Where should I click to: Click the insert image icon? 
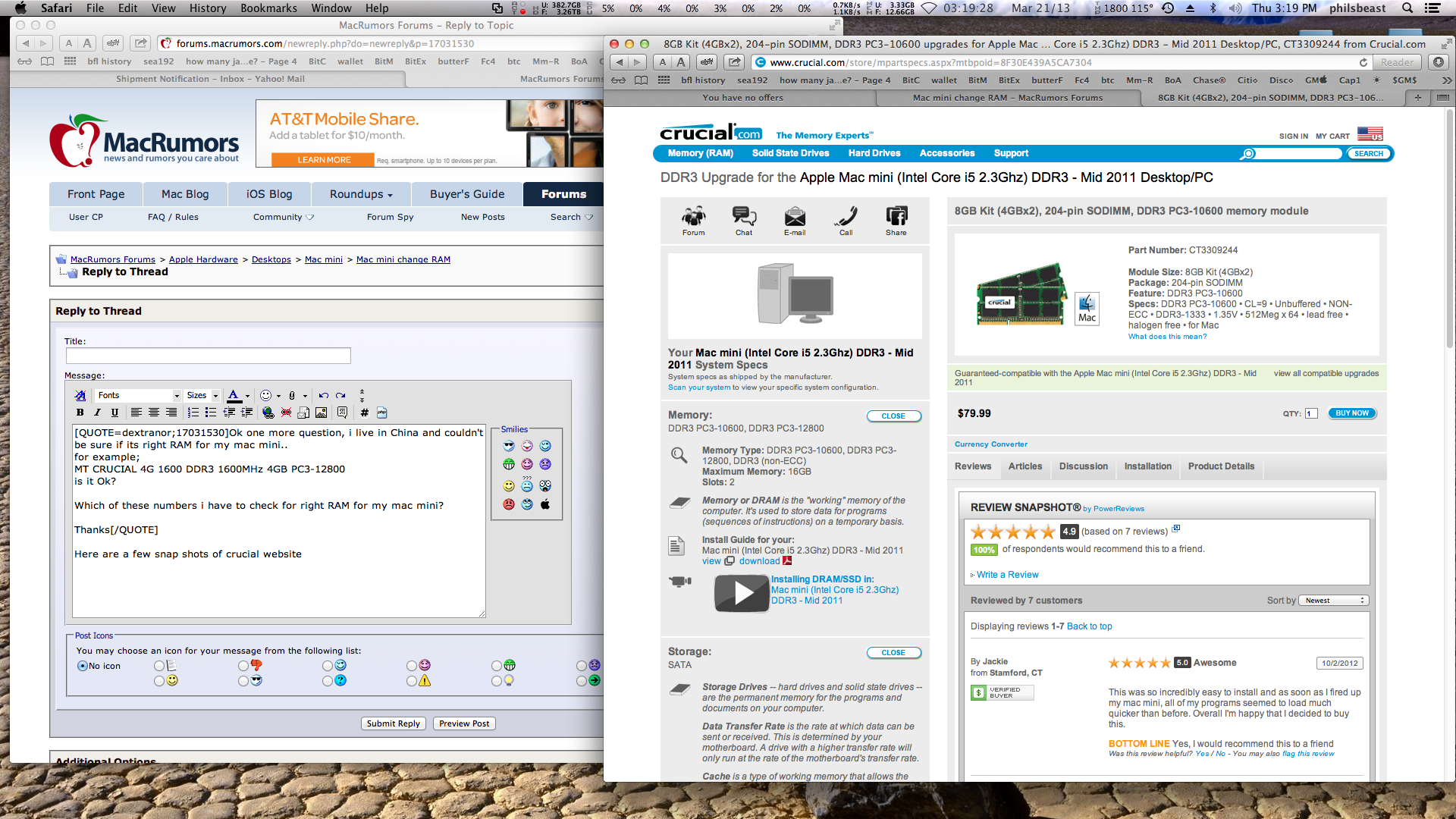pyautogui.click(x=322, y=413)
